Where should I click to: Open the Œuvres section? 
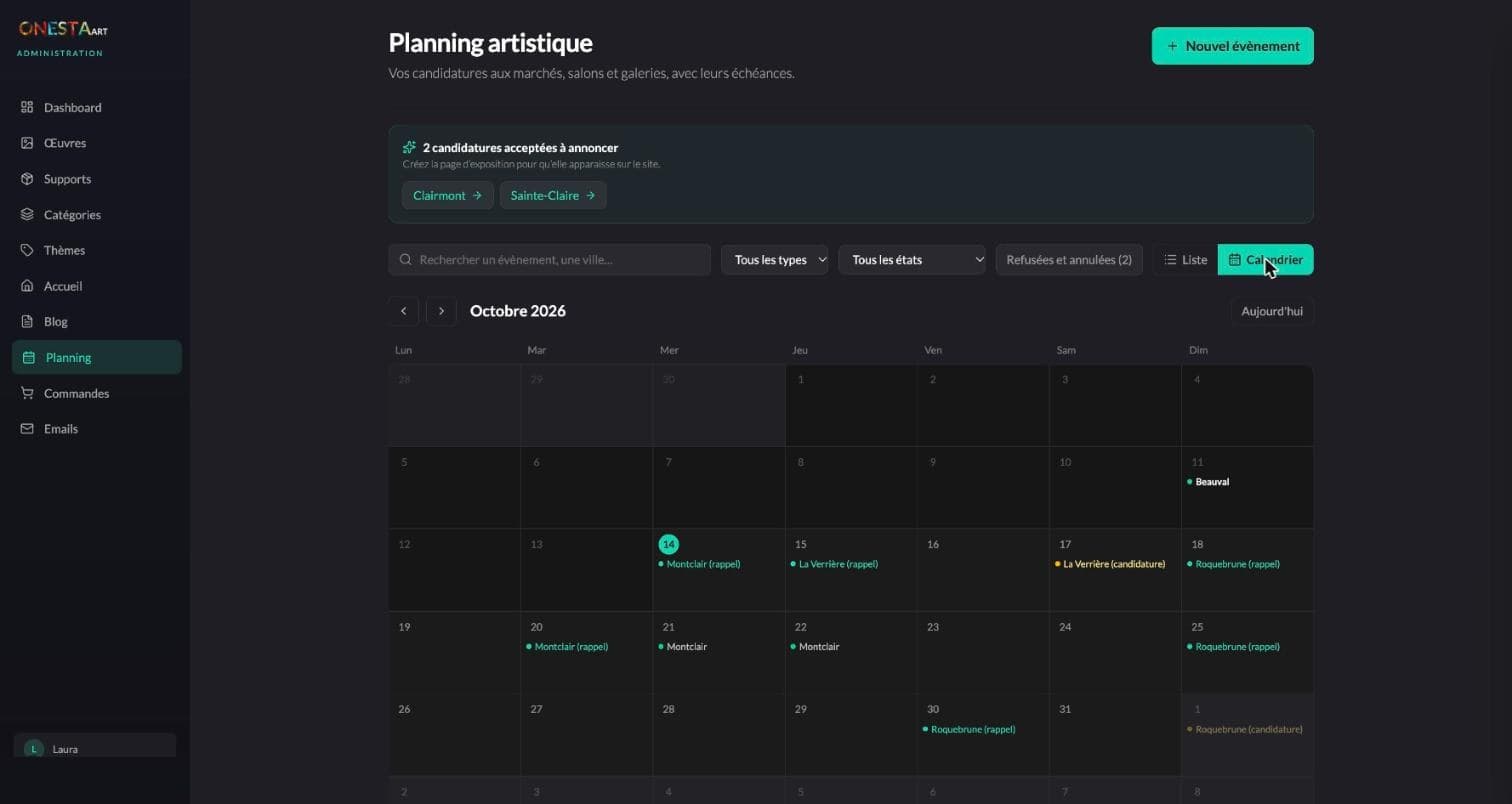[97, 143]
